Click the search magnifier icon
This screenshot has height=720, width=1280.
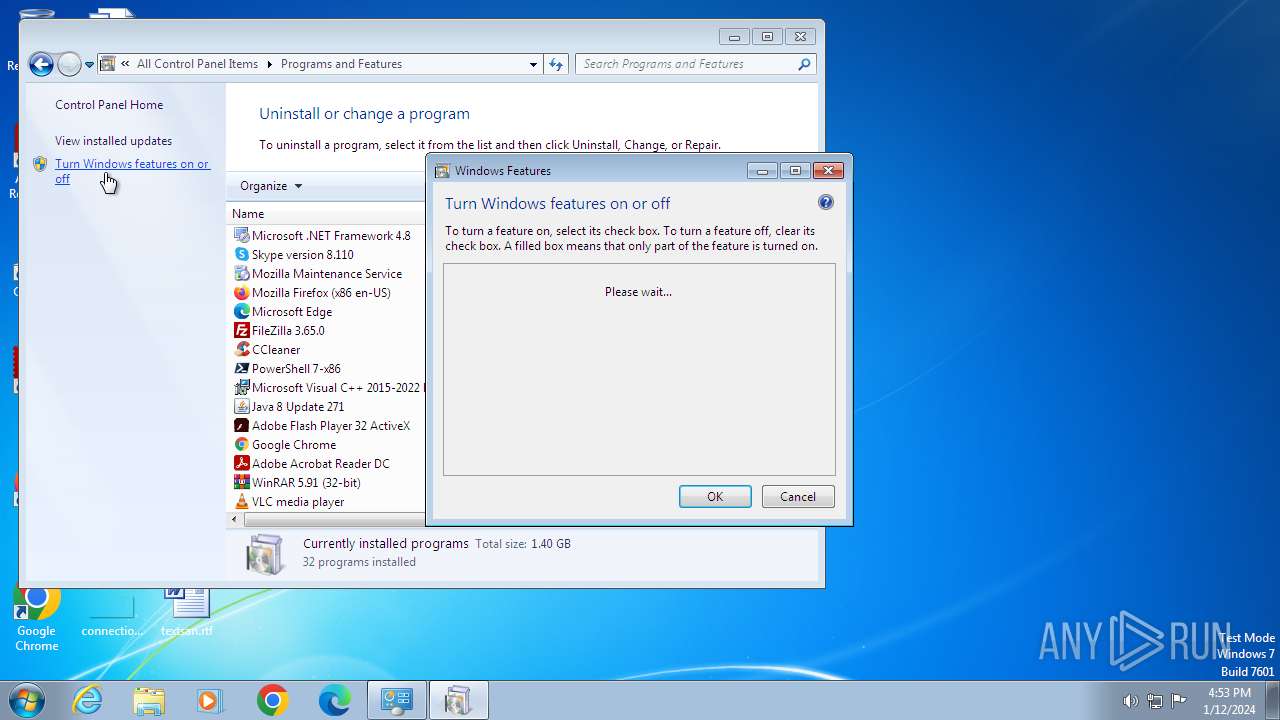(804, 64)
